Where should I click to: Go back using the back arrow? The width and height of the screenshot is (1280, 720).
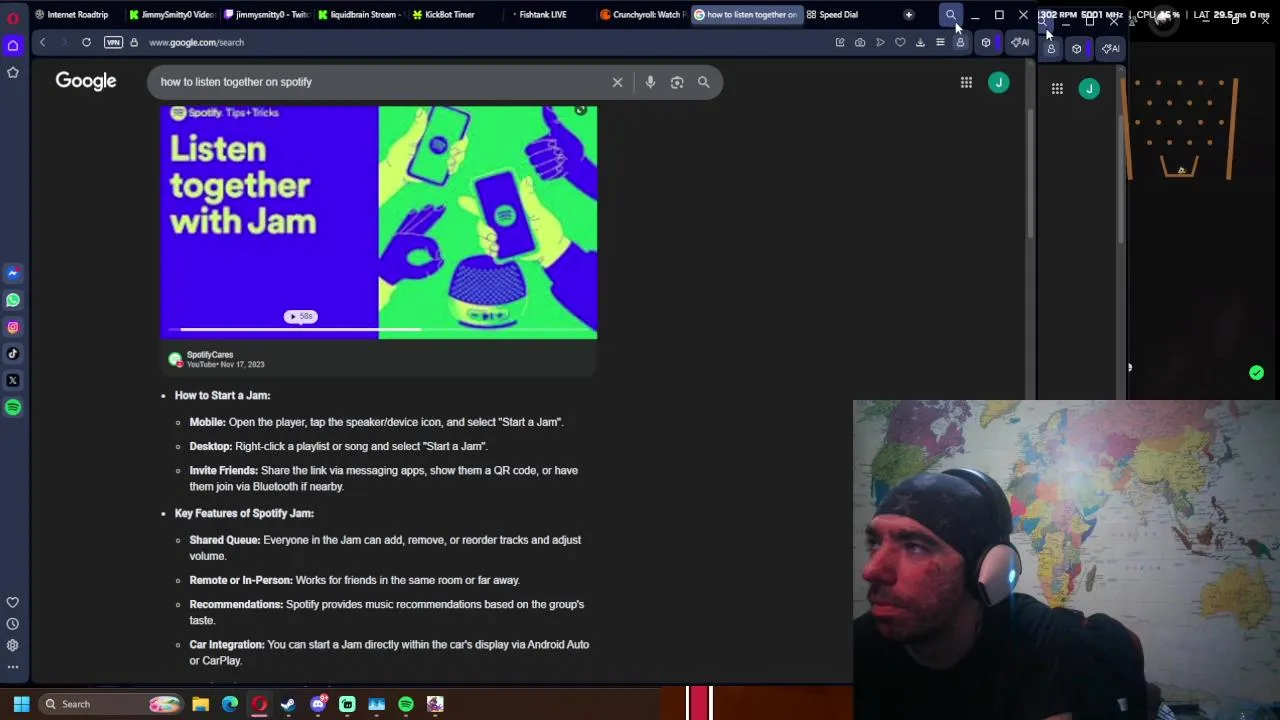click(42, 42)
